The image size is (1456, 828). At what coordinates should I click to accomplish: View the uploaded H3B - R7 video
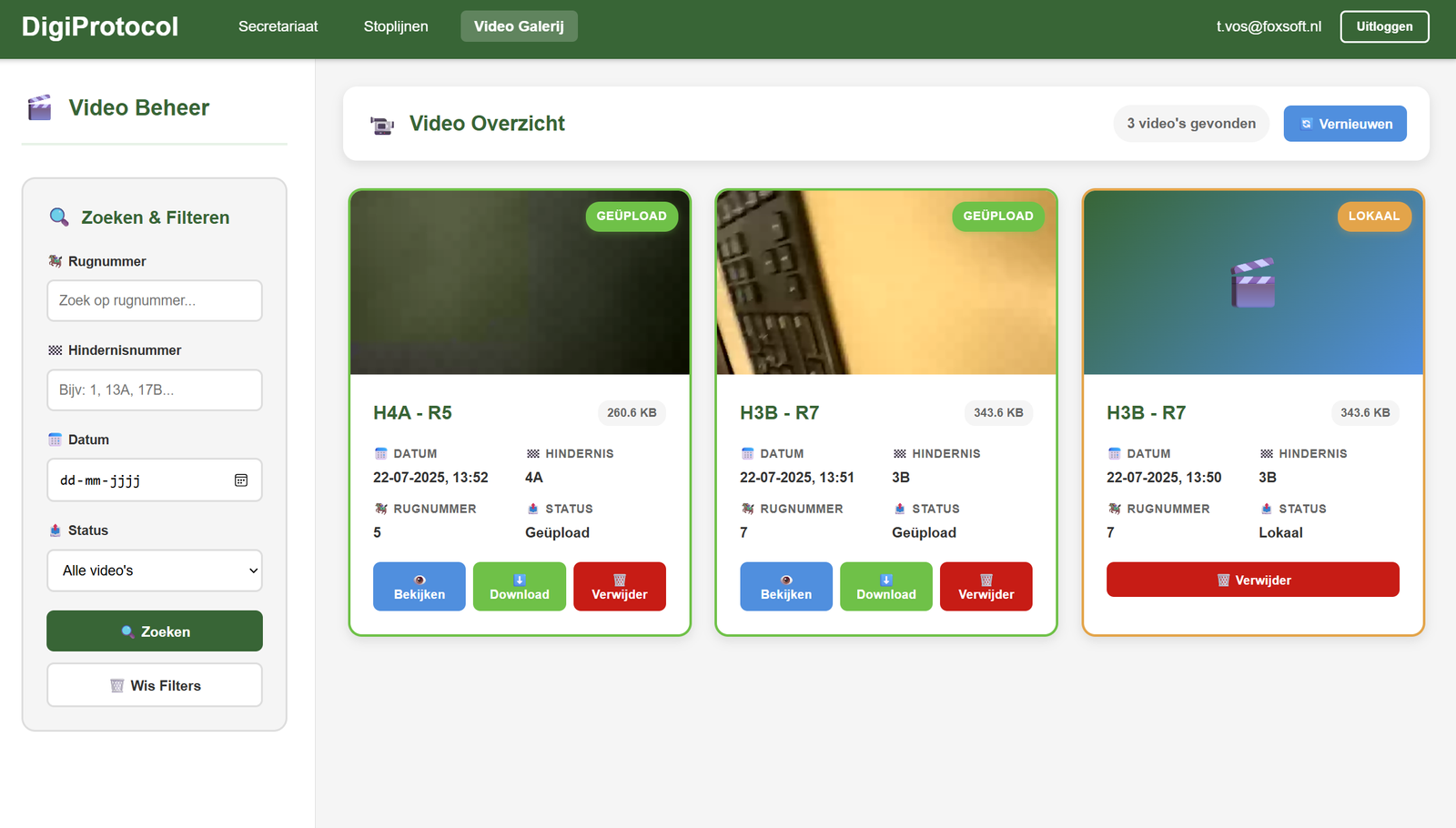pos(786,587)
